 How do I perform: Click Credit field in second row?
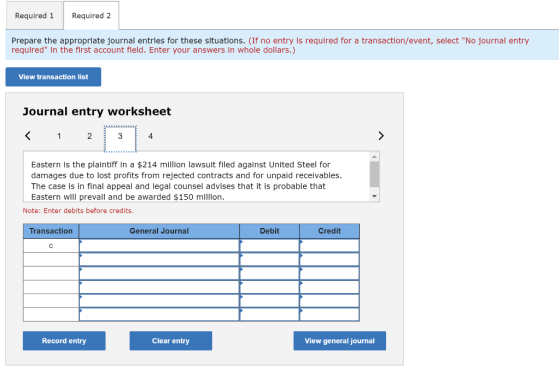(330, 259)
